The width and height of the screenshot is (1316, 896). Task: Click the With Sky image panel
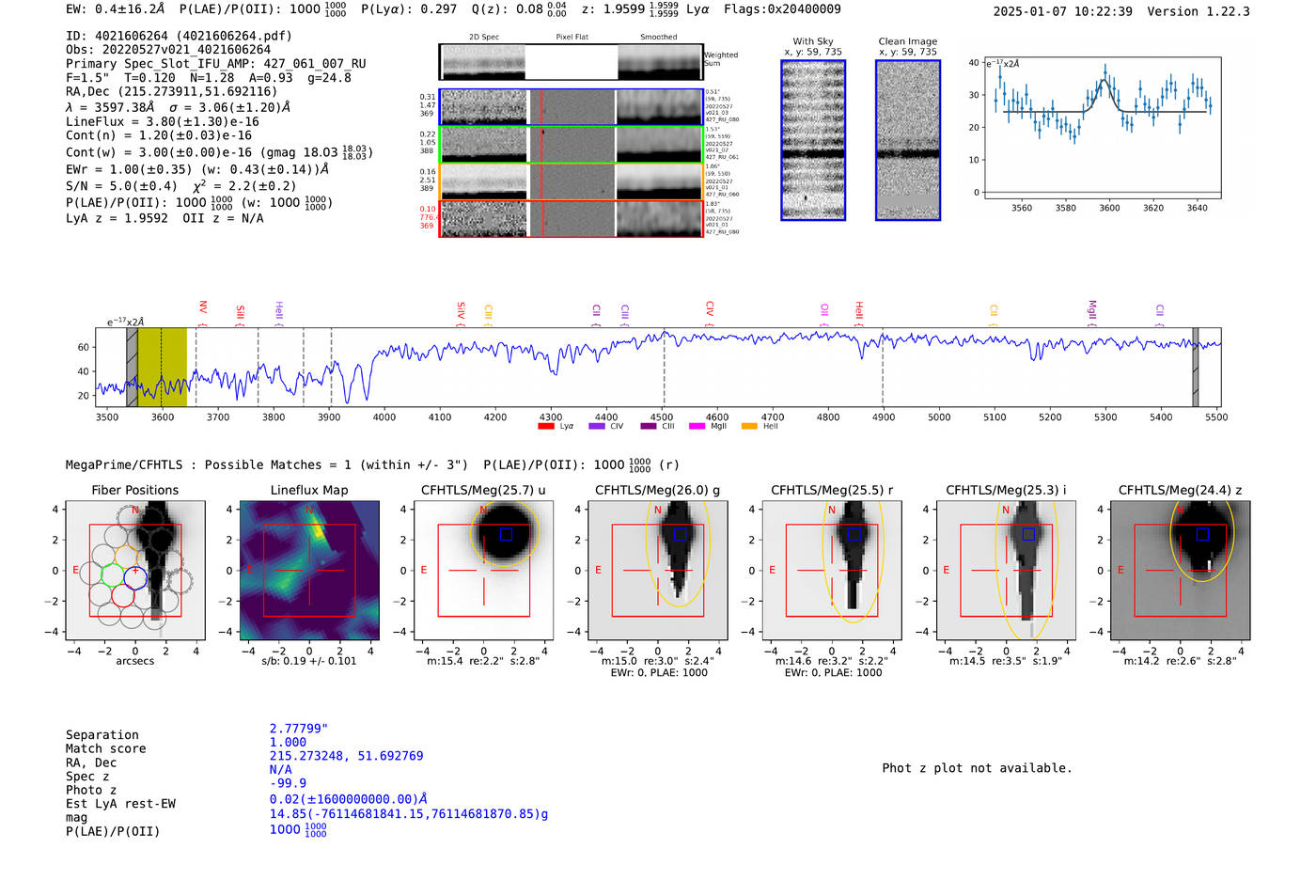[813, 140]
